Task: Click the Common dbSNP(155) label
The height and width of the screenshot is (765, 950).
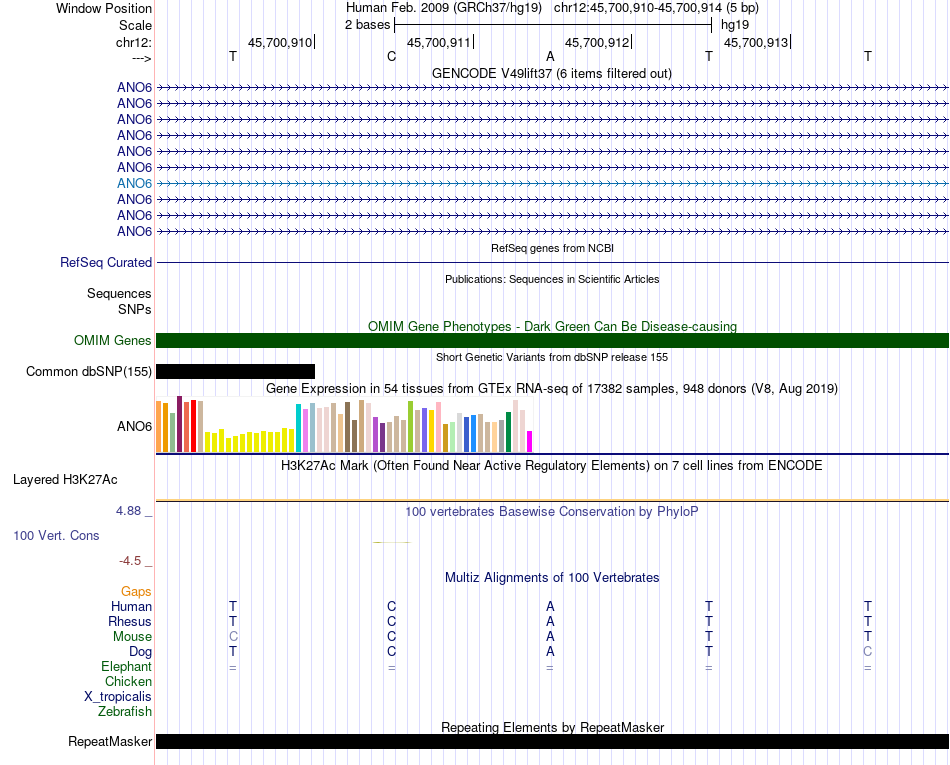Action: point(89,371)
